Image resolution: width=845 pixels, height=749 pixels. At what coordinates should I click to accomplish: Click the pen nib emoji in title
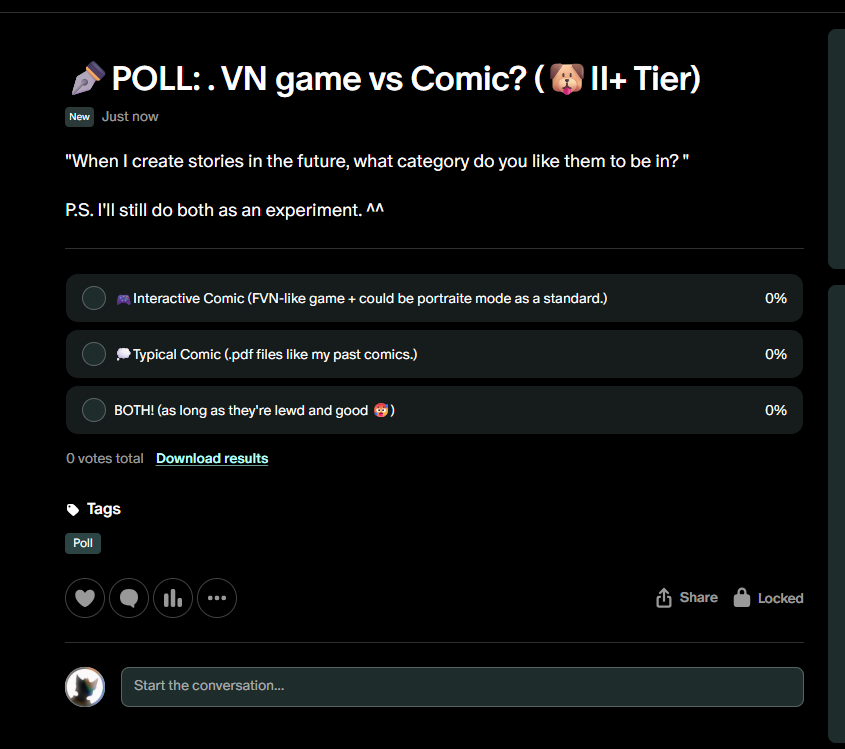[x=87, y=79]
